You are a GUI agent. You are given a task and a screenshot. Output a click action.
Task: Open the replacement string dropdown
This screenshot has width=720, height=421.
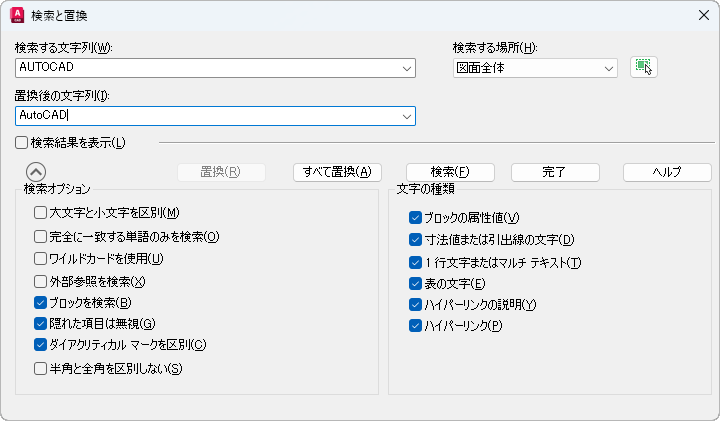coord(406,116)
